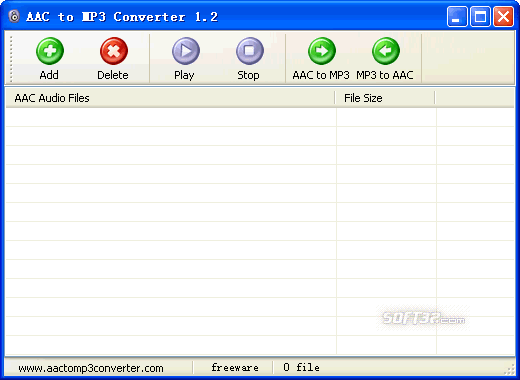The image size is (520, 380).
Task: Sort by the File Size column header
Action: 385,98
